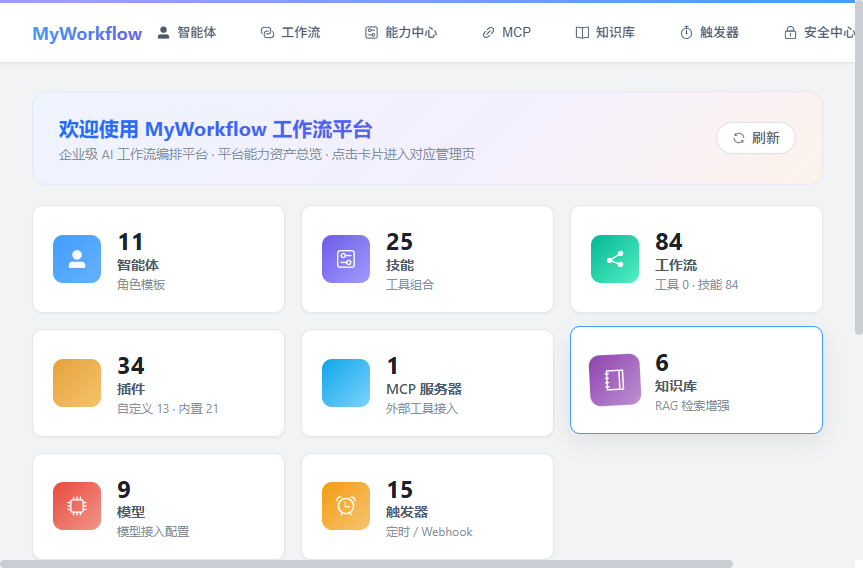The image size is (863, 568).
Task: Click the number 9 on 模型 card
Action: pyautogui.click(x=124, y=490)
